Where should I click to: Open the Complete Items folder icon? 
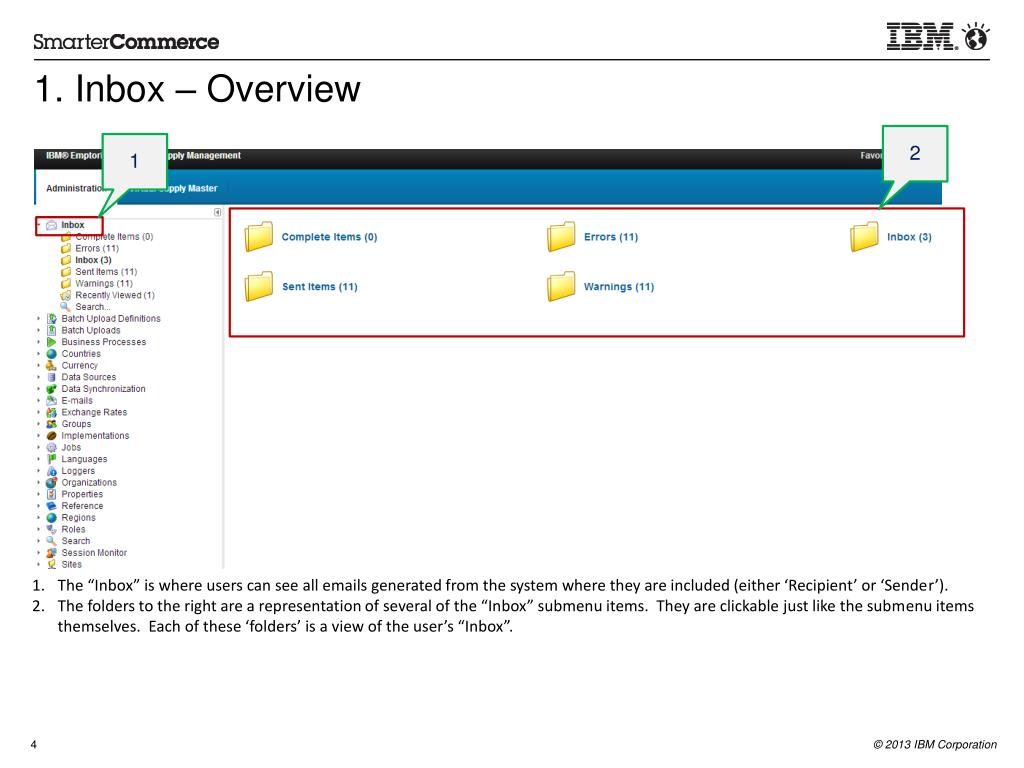click(x=259, y=236)
